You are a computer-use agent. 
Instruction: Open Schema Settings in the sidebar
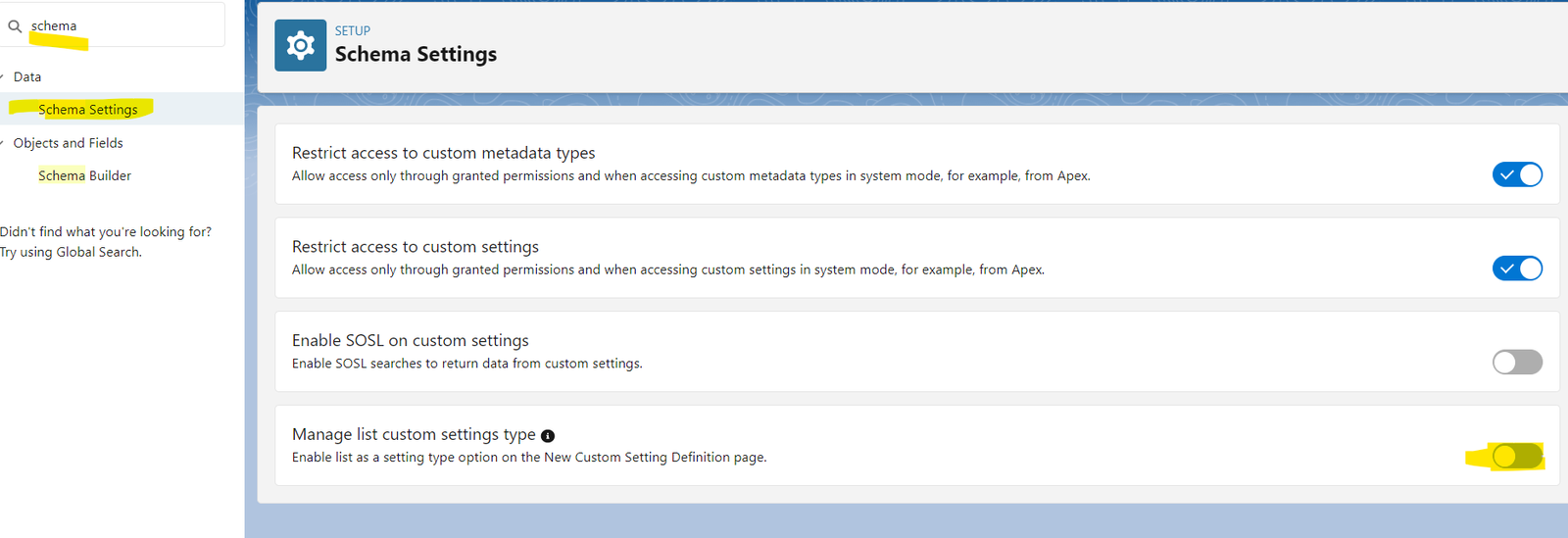pyautogui.click(x=88, y=110)
